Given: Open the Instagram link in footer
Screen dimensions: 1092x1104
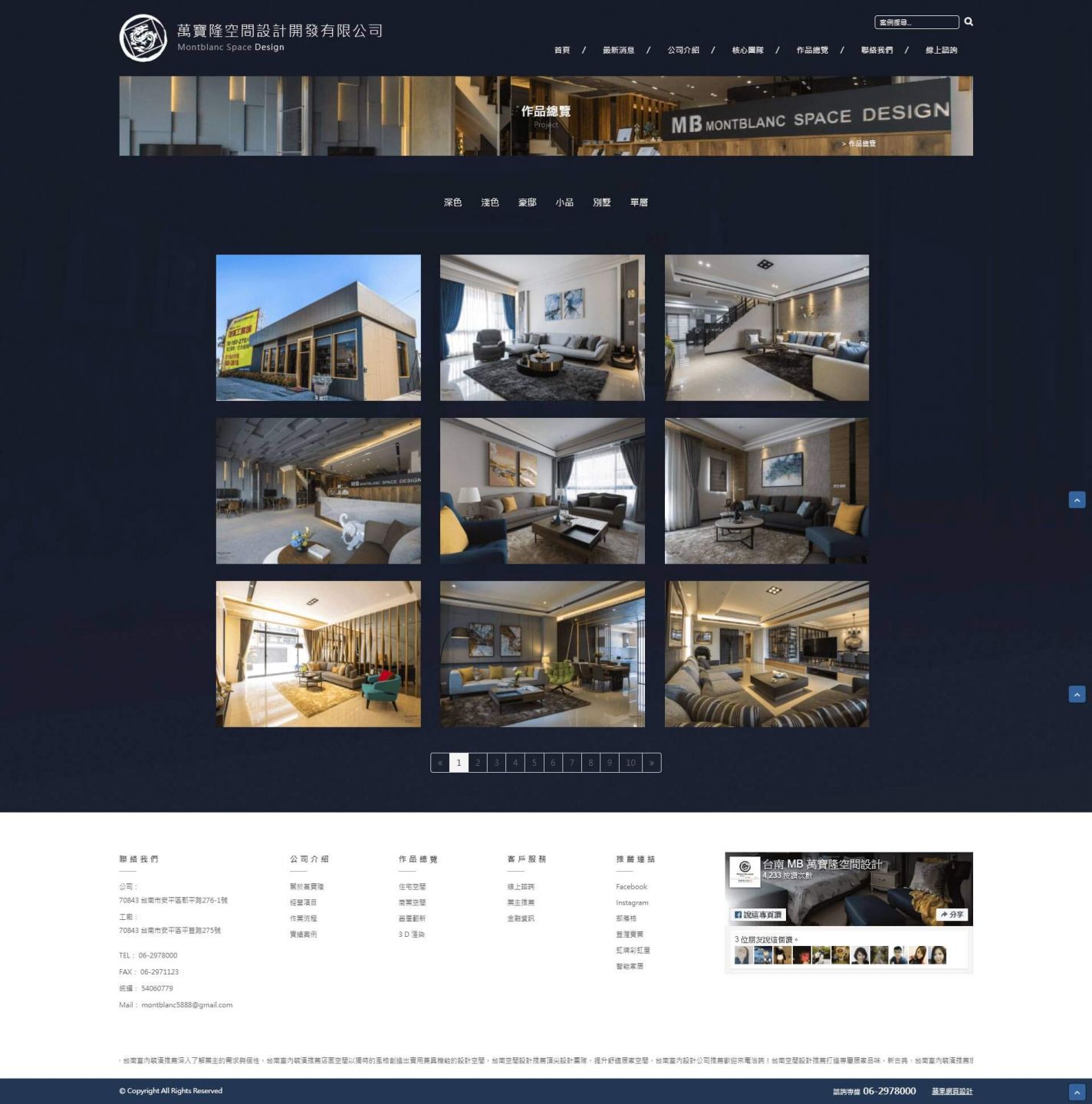Looking at the screenshot, I should pos(632,903).
